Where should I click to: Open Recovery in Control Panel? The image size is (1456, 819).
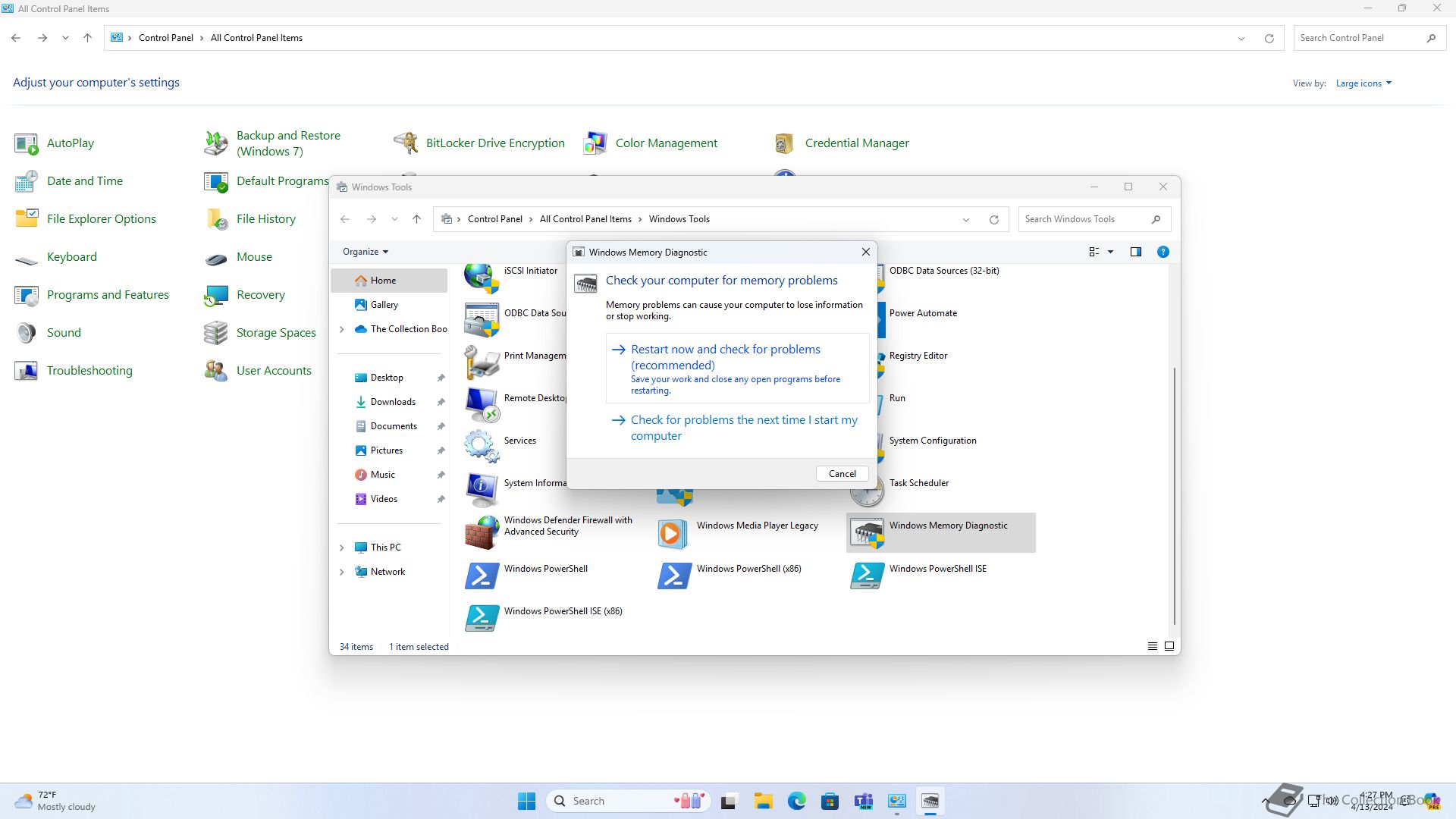[x=245, y=295]
